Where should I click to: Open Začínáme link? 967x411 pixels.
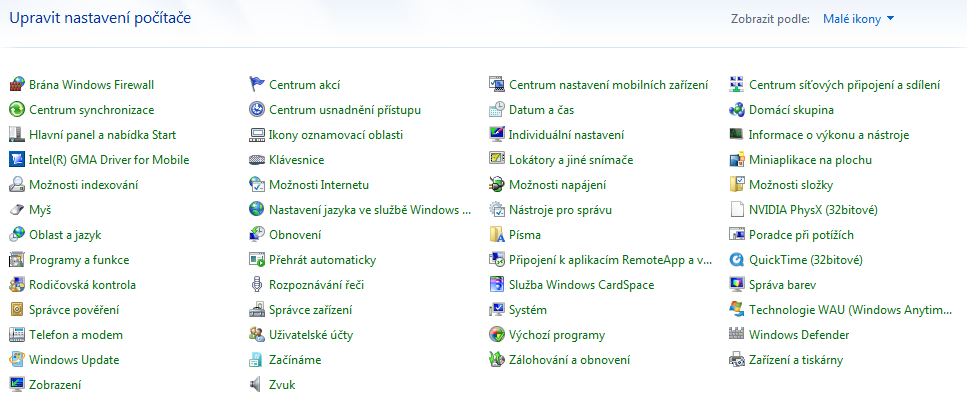(x=295, y=360)
